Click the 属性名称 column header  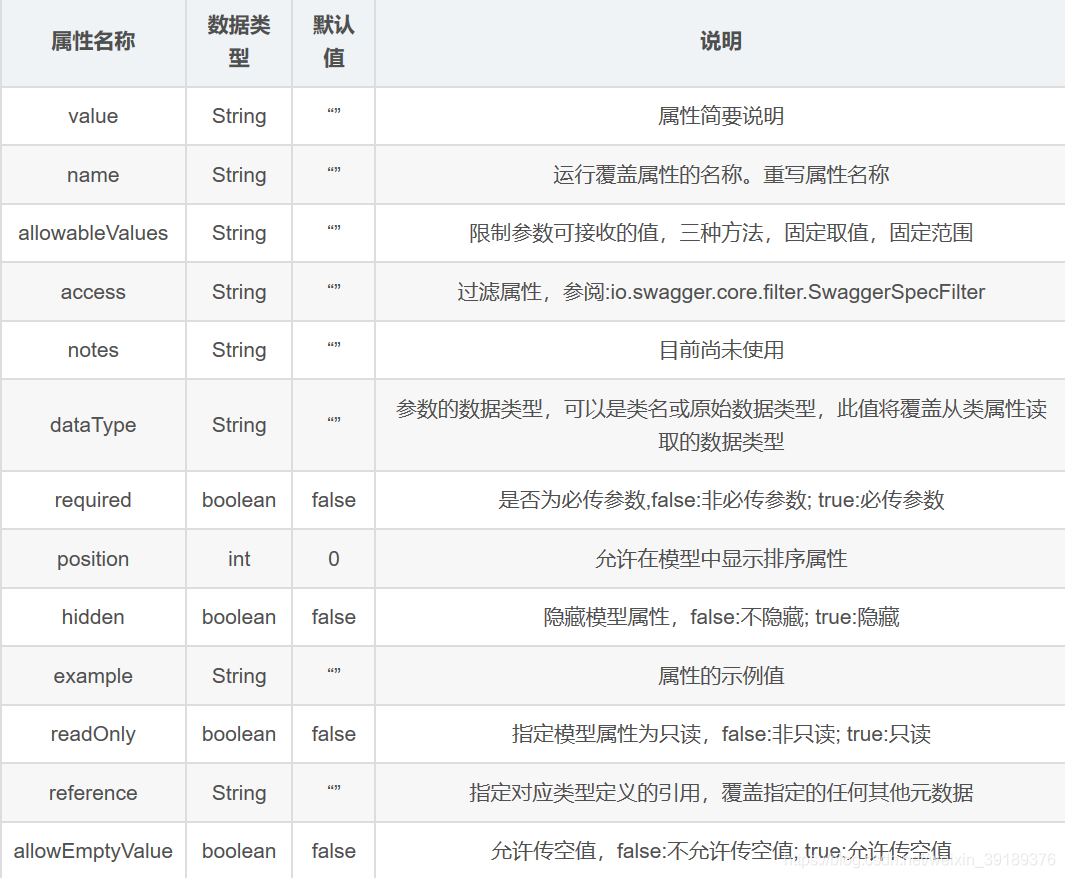[93, 42]
